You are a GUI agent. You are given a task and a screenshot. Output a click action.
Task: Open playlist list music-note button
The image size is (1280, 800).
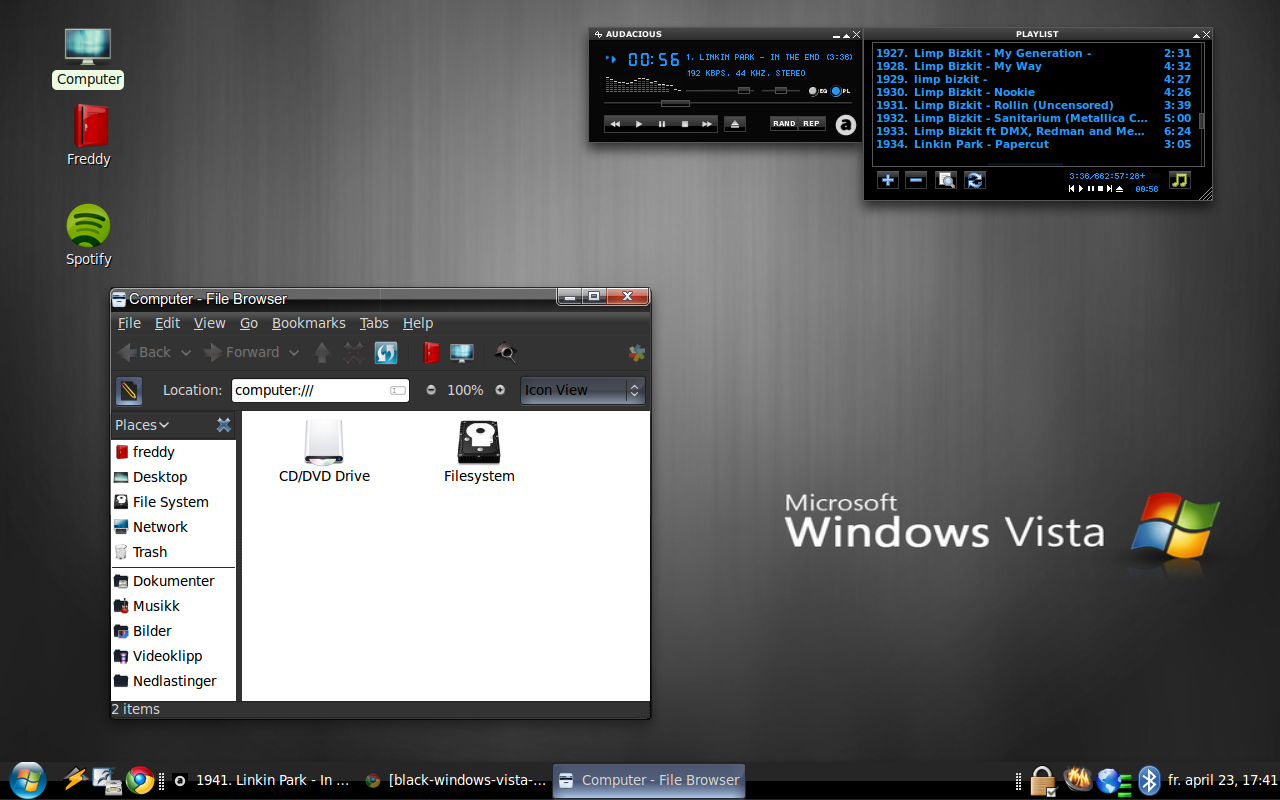click(x=1180, y=180)
